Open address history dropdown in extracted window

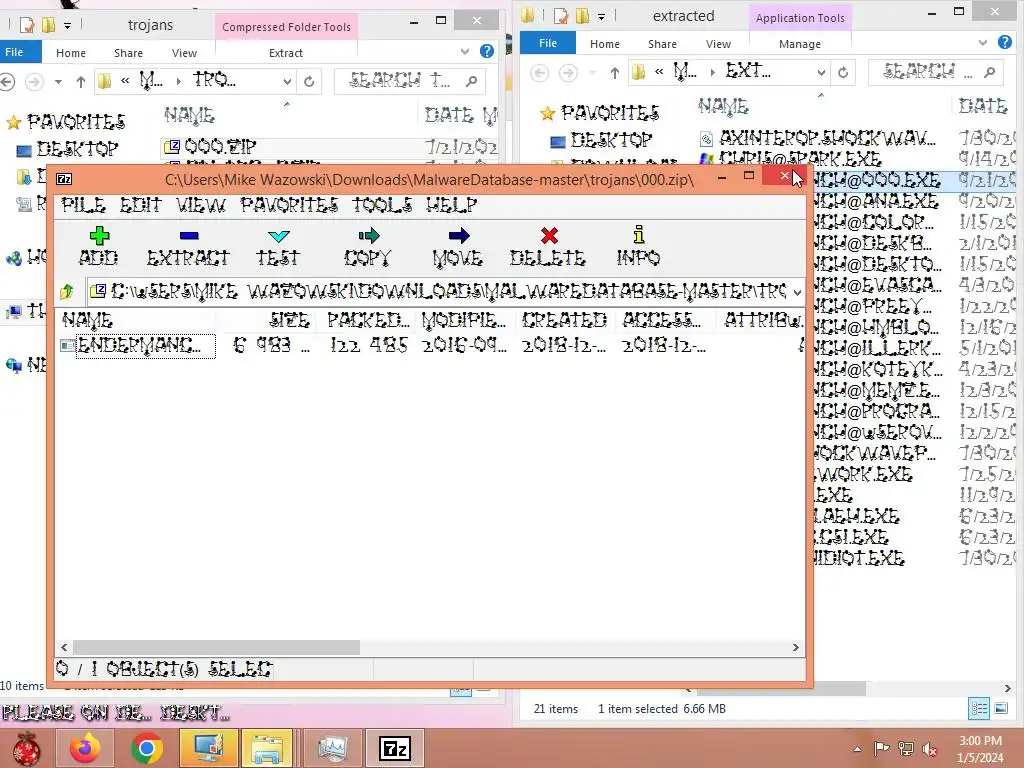pyautogui.click(x=822, y=72)
